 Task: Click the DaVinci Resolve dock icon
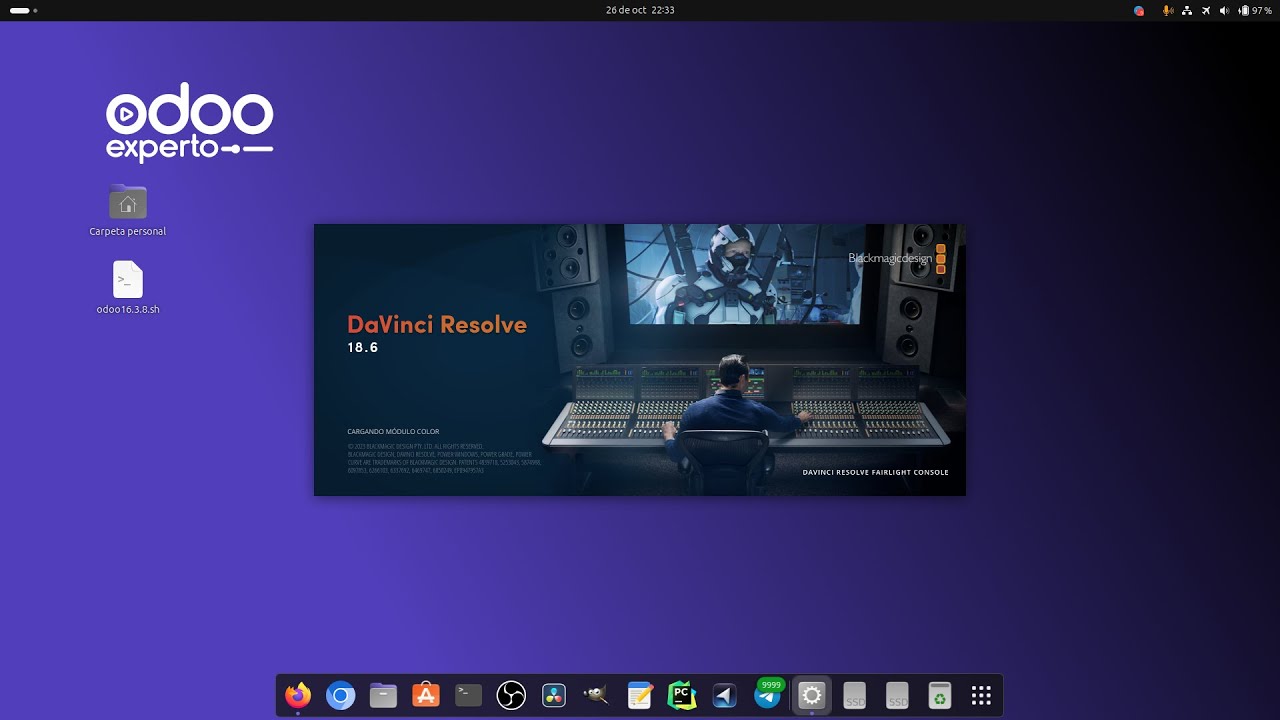click(554, 695)
